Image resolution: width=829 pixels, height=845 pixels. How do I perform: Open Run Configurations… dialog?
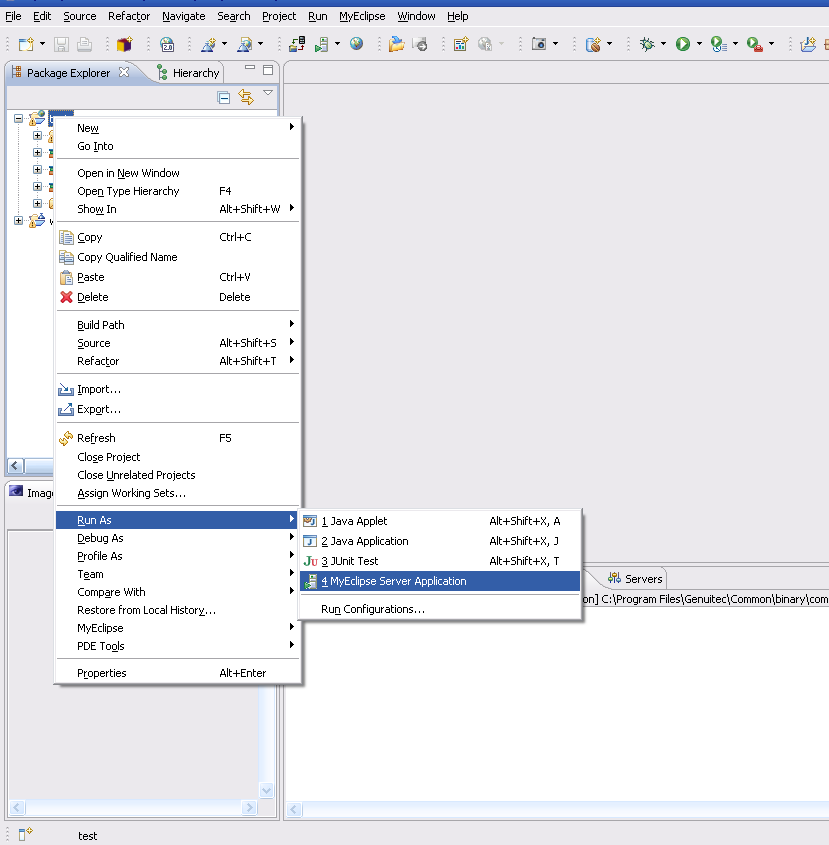pos(440,609)
